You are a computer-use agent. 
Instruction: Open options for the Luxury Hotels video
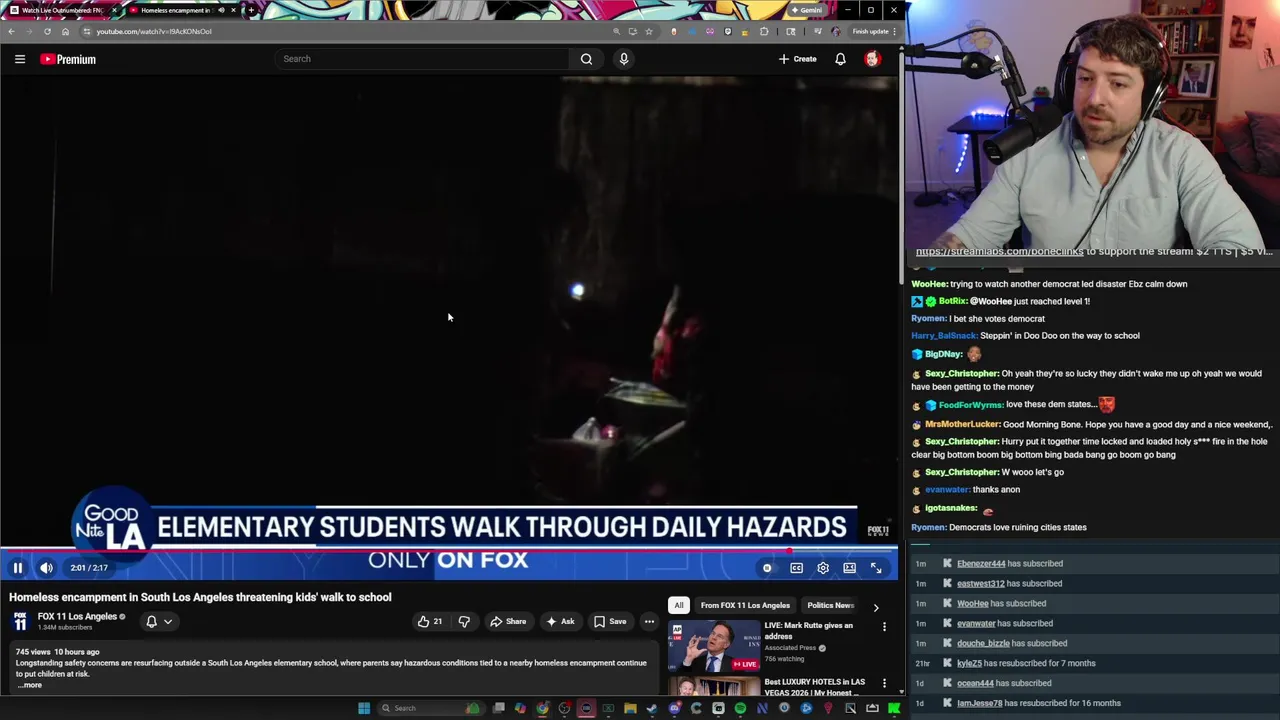884,683
